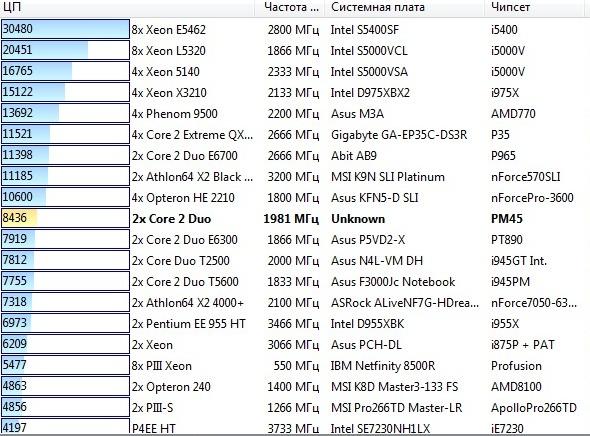Select the IBM Netfinity 8500R cell
Image resolution: width=590 pixels, height=436 pixels.
pos(383,366)
